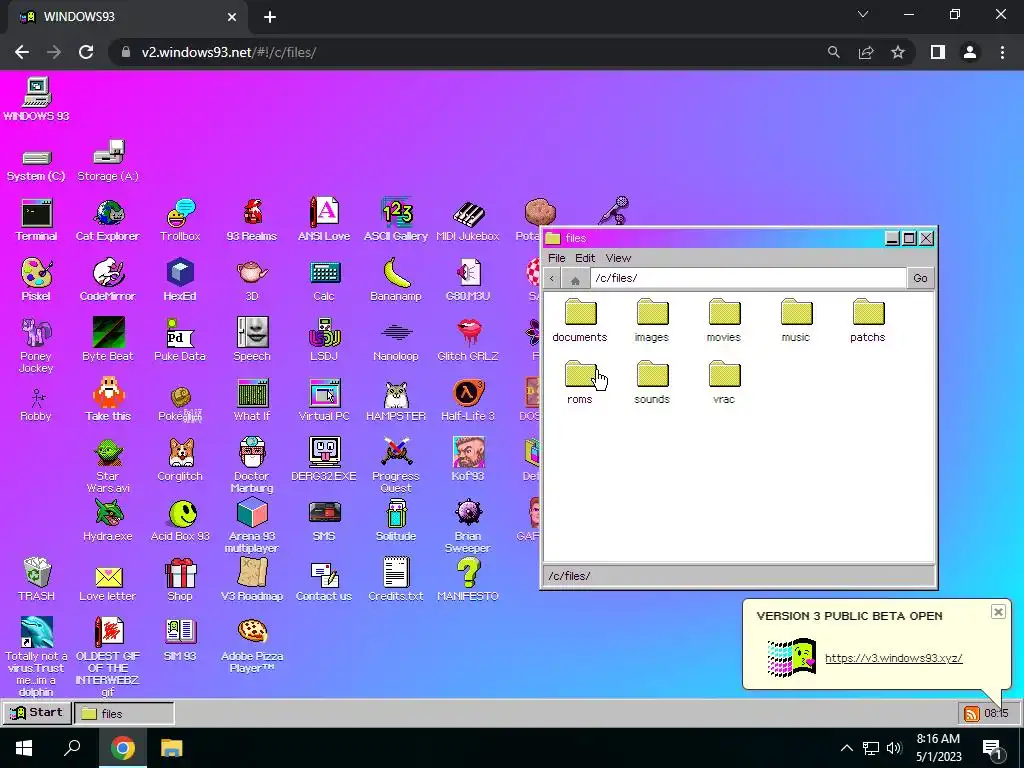Open the images folder
The image size is (1024, 768).
click(652, 321)
